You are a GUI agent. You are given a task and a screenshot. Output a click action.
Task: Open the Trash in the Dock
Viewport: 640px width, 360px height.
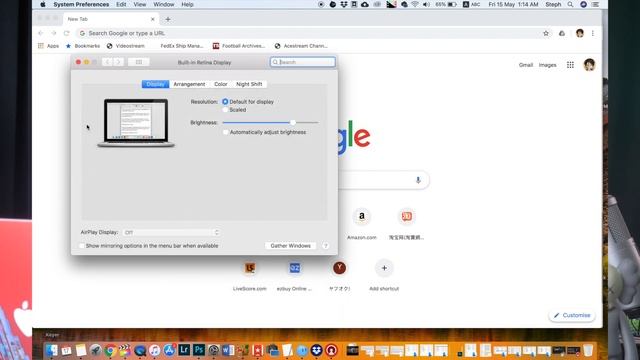pos(588,350)
